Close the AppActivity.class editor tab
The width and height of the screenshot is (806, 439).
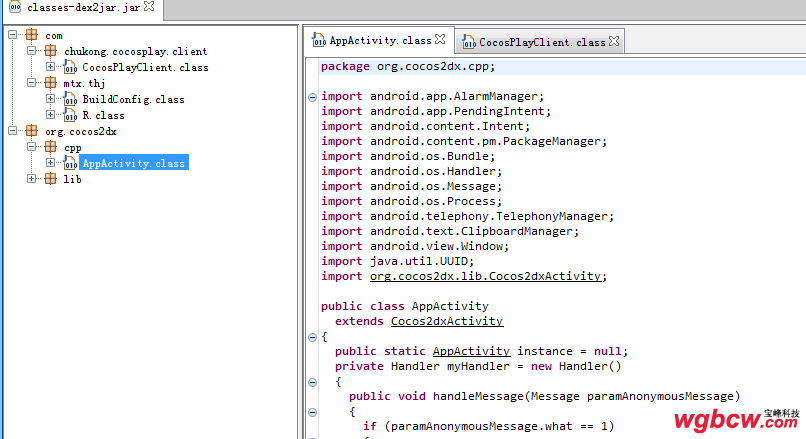click(x=440, y=41)
